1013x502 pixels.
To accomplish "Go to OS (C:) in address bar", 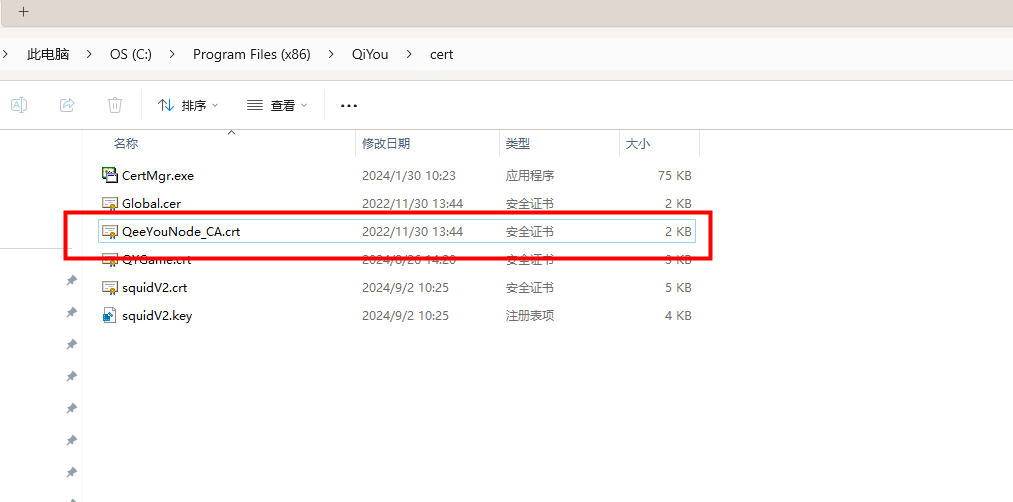I will click(x=131, y=54).
